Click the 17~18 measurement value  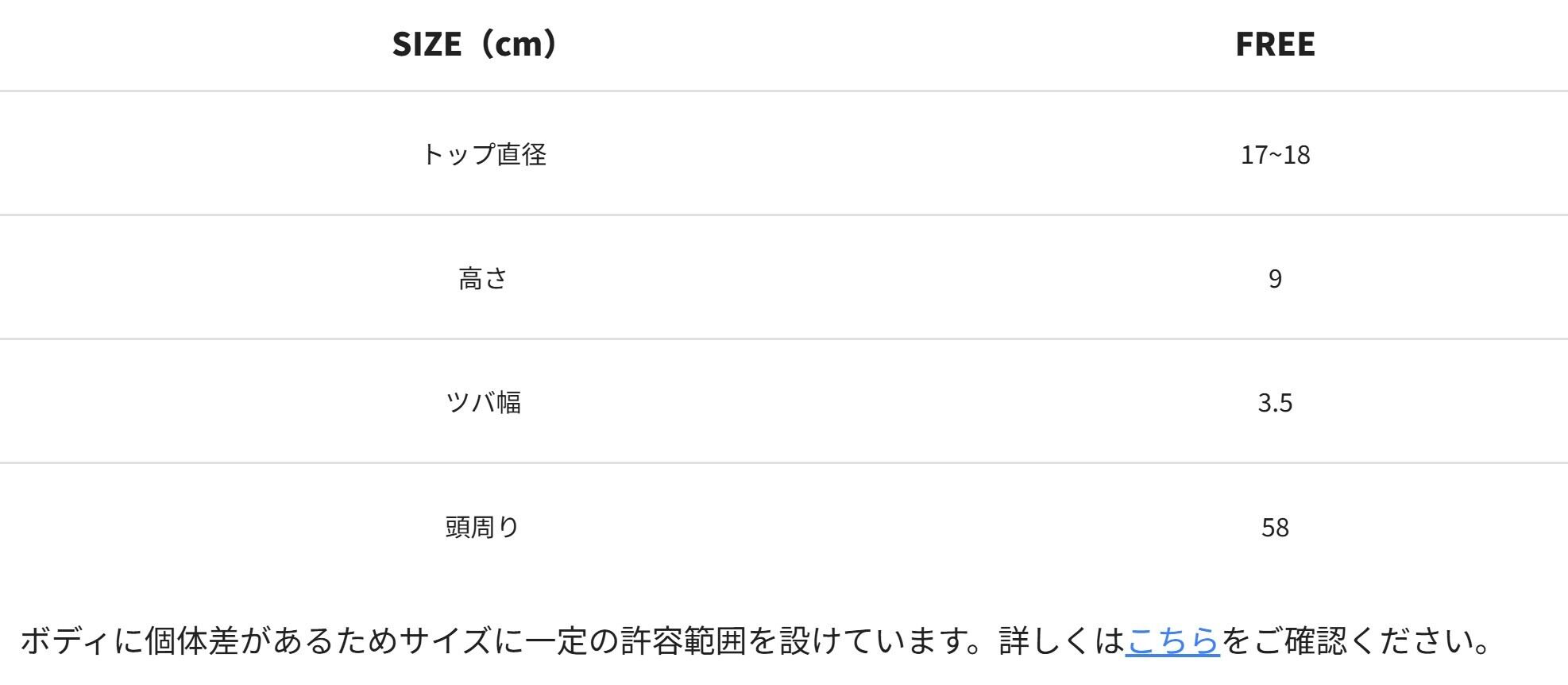point(1275,154)
